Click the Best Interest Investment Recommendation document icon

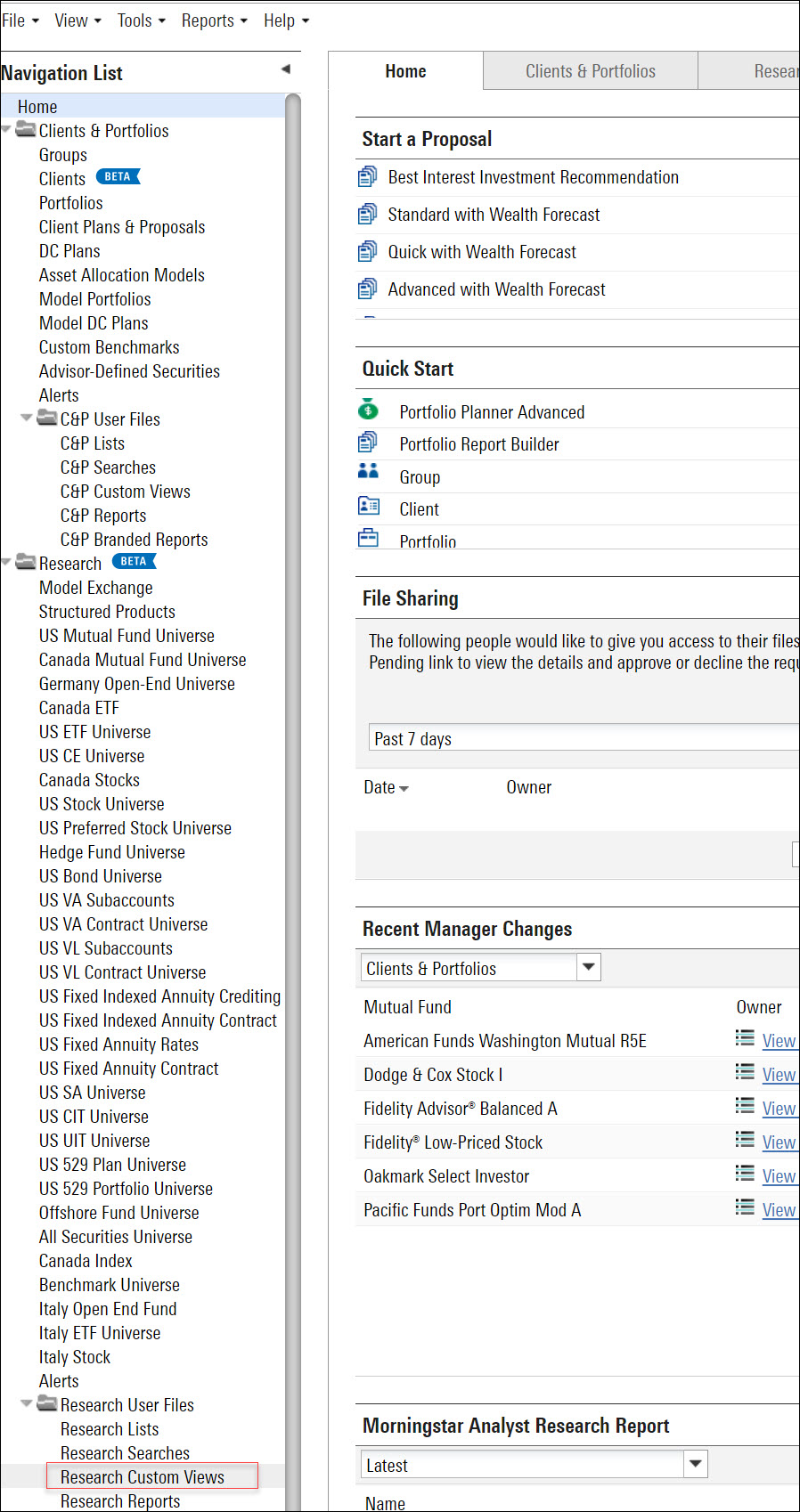367,177
